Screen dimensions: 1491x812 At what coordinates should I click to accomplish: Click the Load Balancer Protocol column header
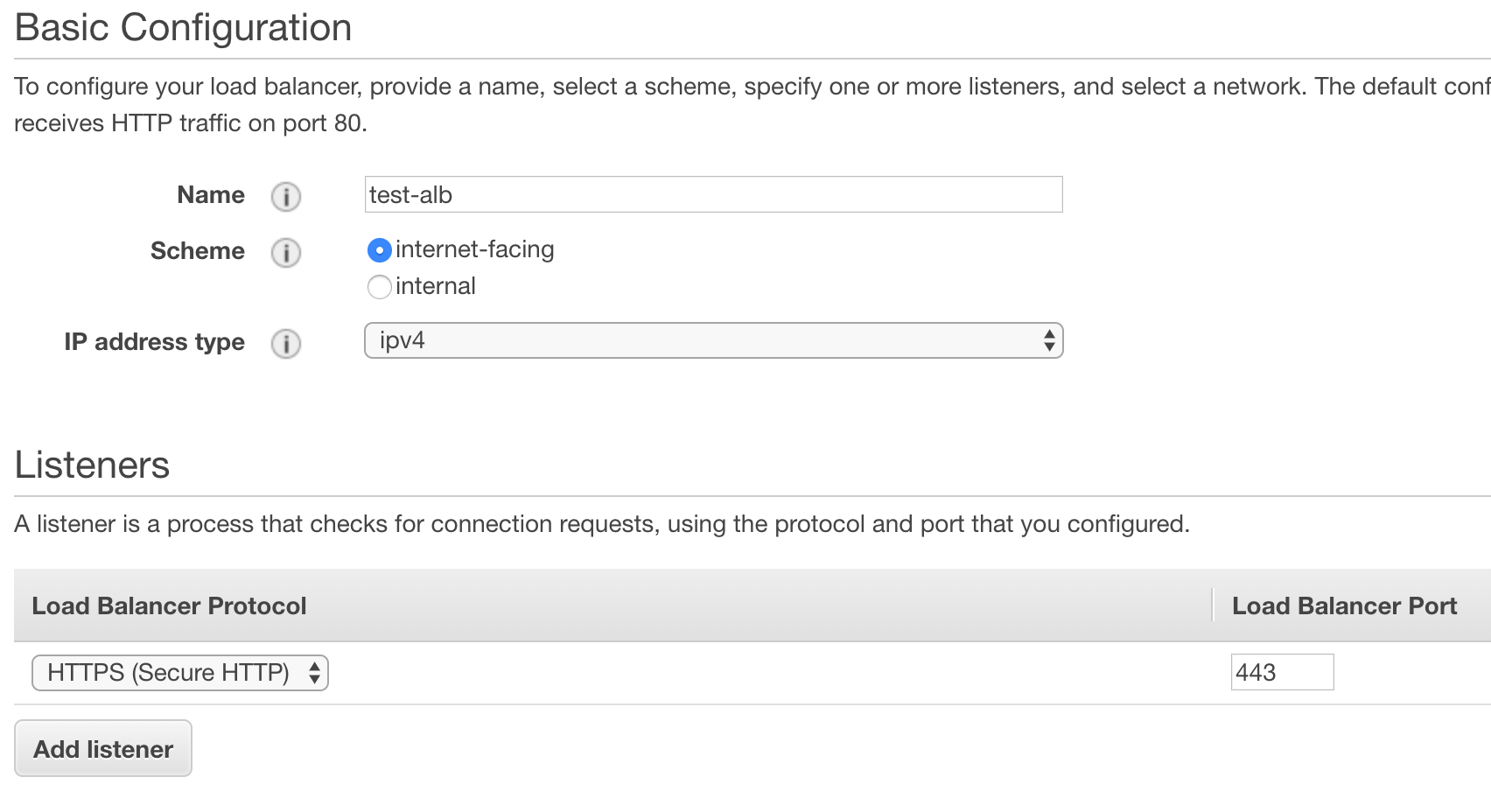(x=168, y=605)
